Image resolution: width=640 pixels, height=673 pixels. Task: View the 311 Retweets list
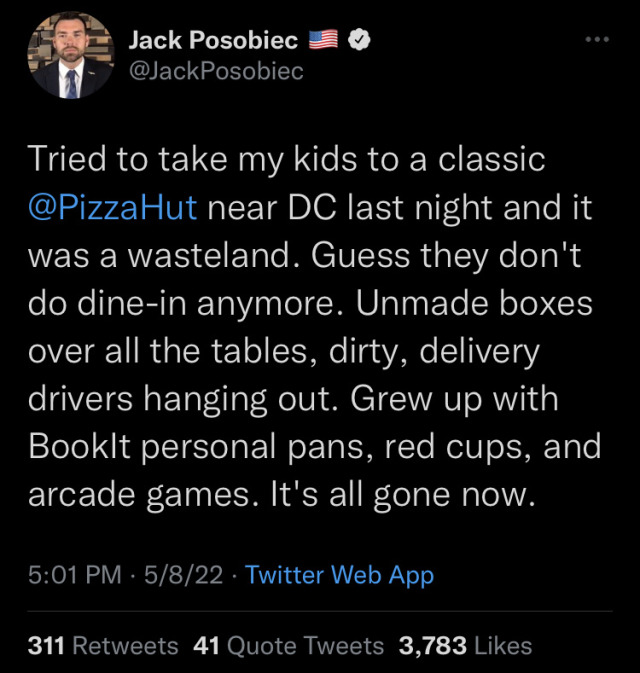103,645
